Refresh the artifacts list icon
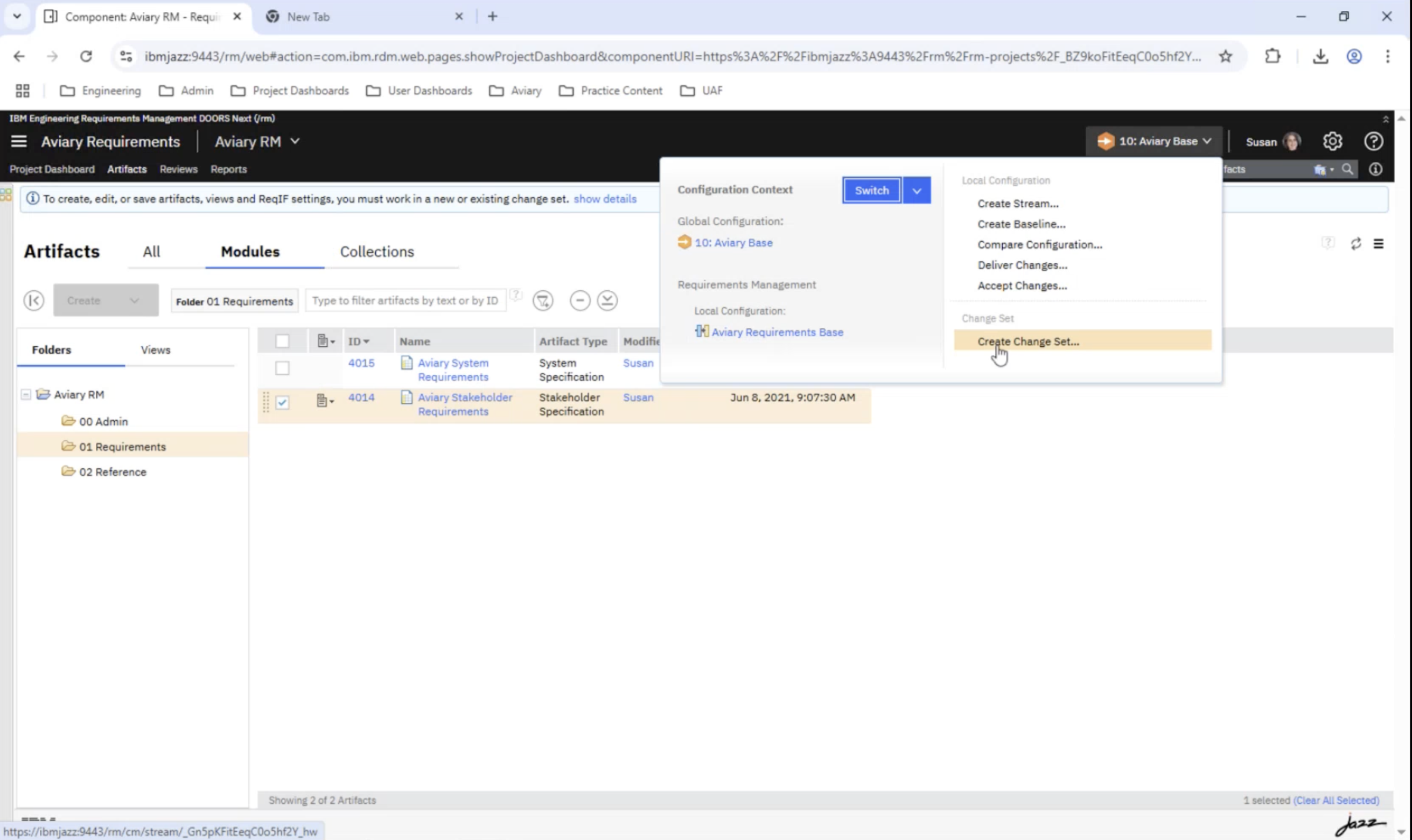 click(x=1355, y=244)
